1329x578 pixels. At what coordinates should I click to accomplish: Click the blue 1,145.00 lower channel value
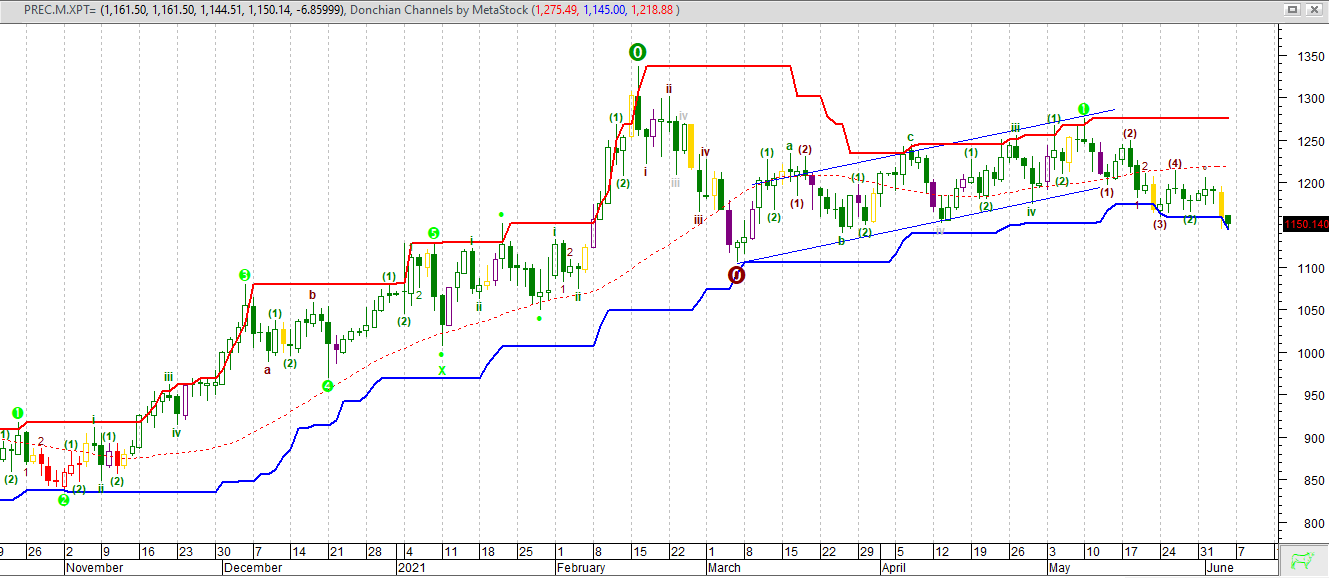tap(605, 9)
